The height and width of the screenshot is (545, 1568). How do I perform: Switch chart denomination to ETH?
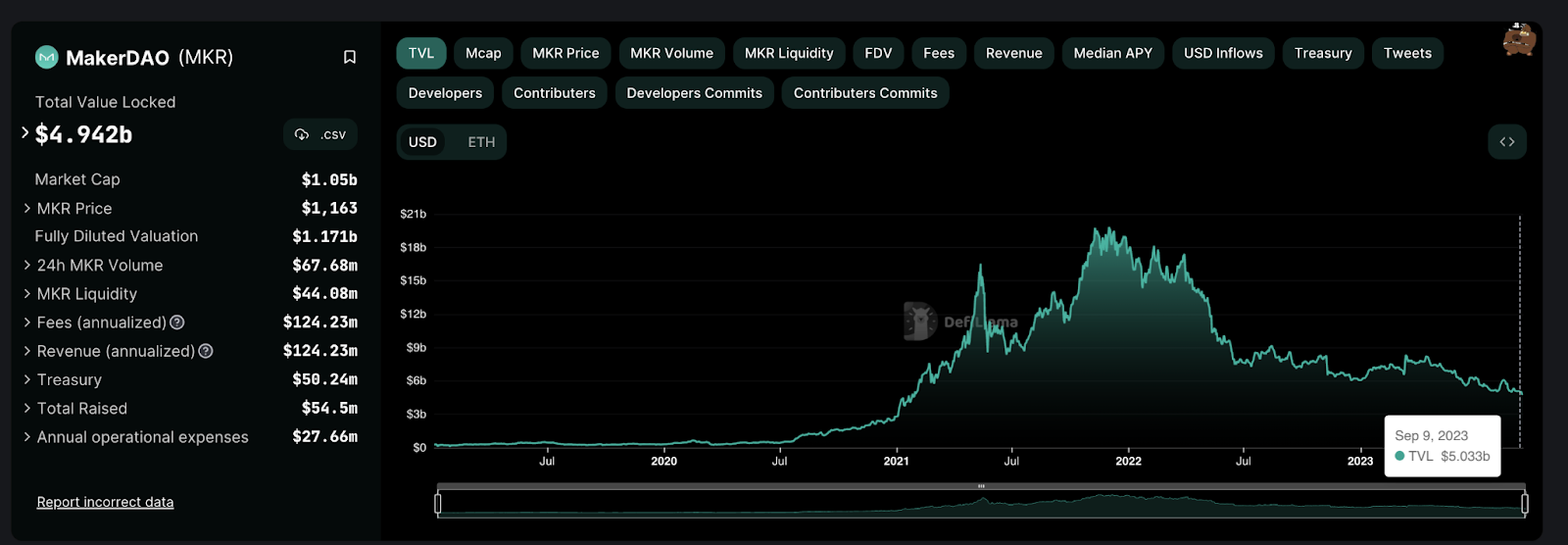[x=481, y=142]
